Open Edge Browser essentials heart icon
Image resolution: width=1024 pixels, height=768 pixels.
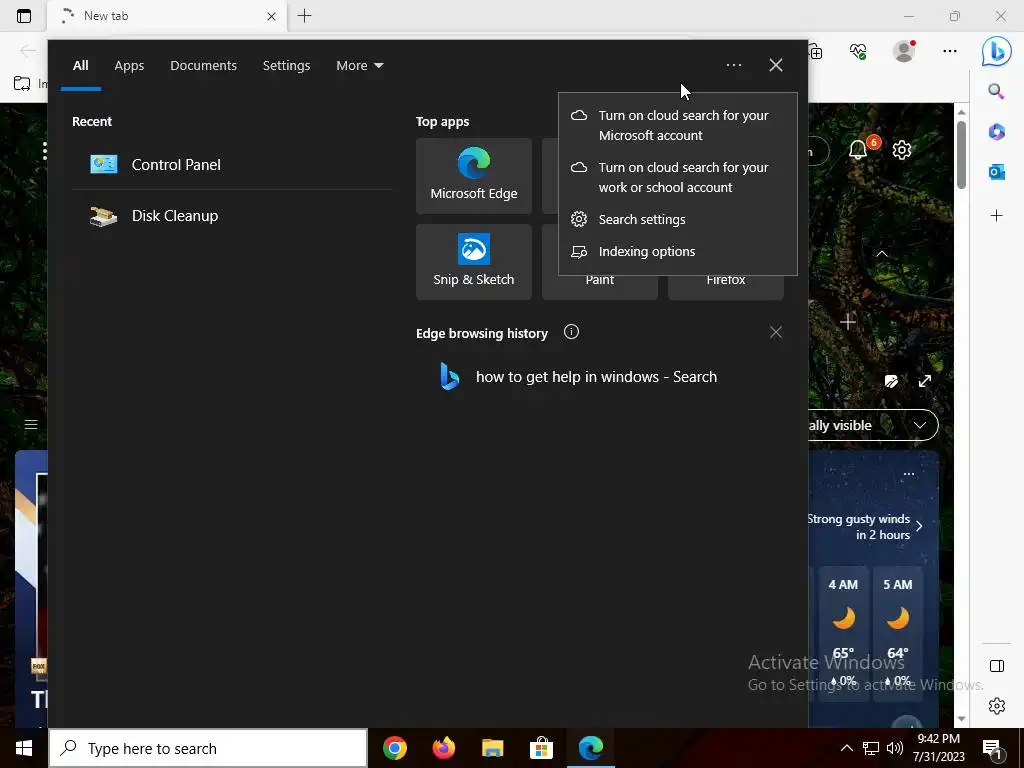(x=858, y=51)
